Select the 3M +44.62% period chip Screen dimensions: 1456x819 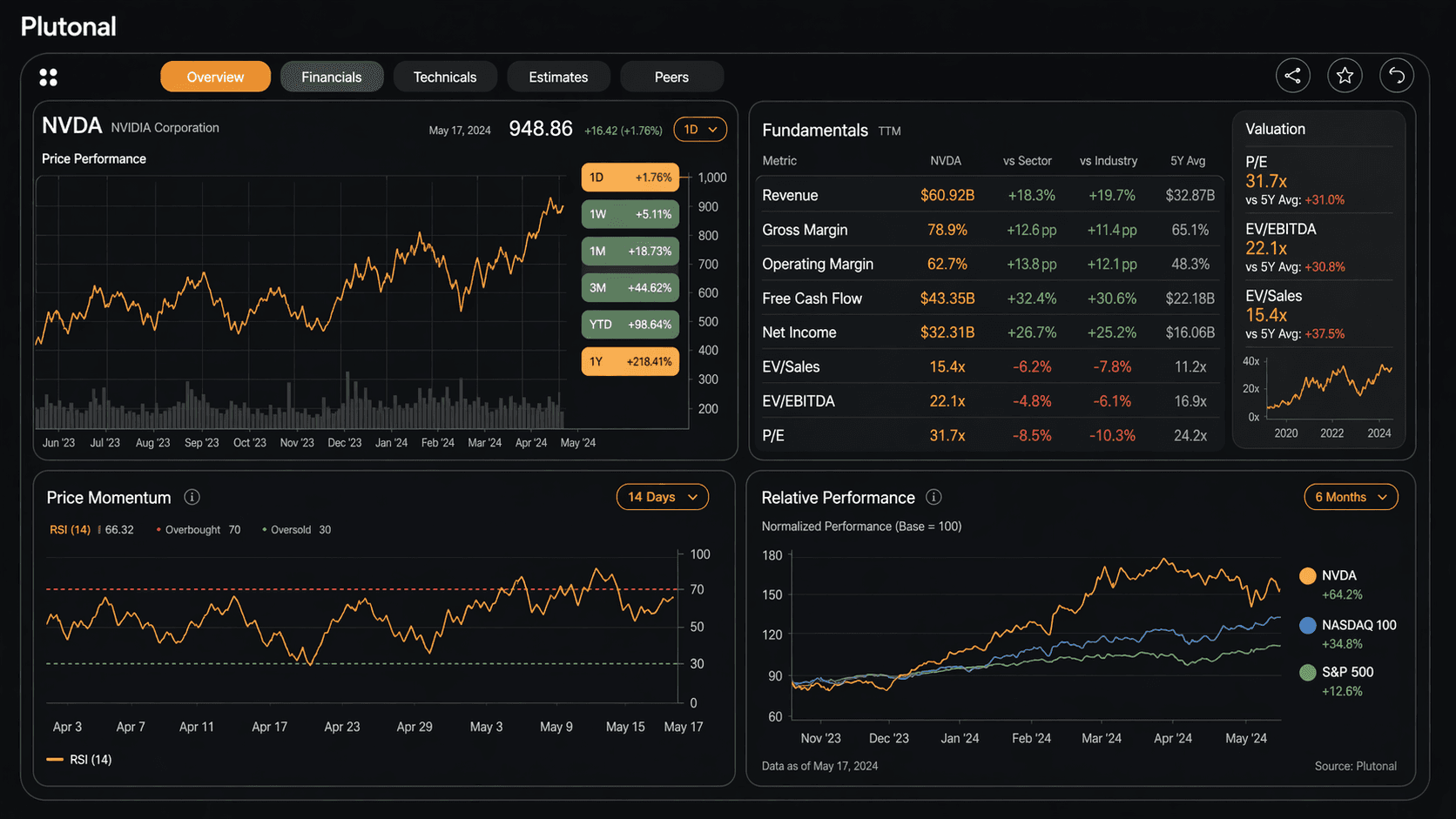(630, 287)
